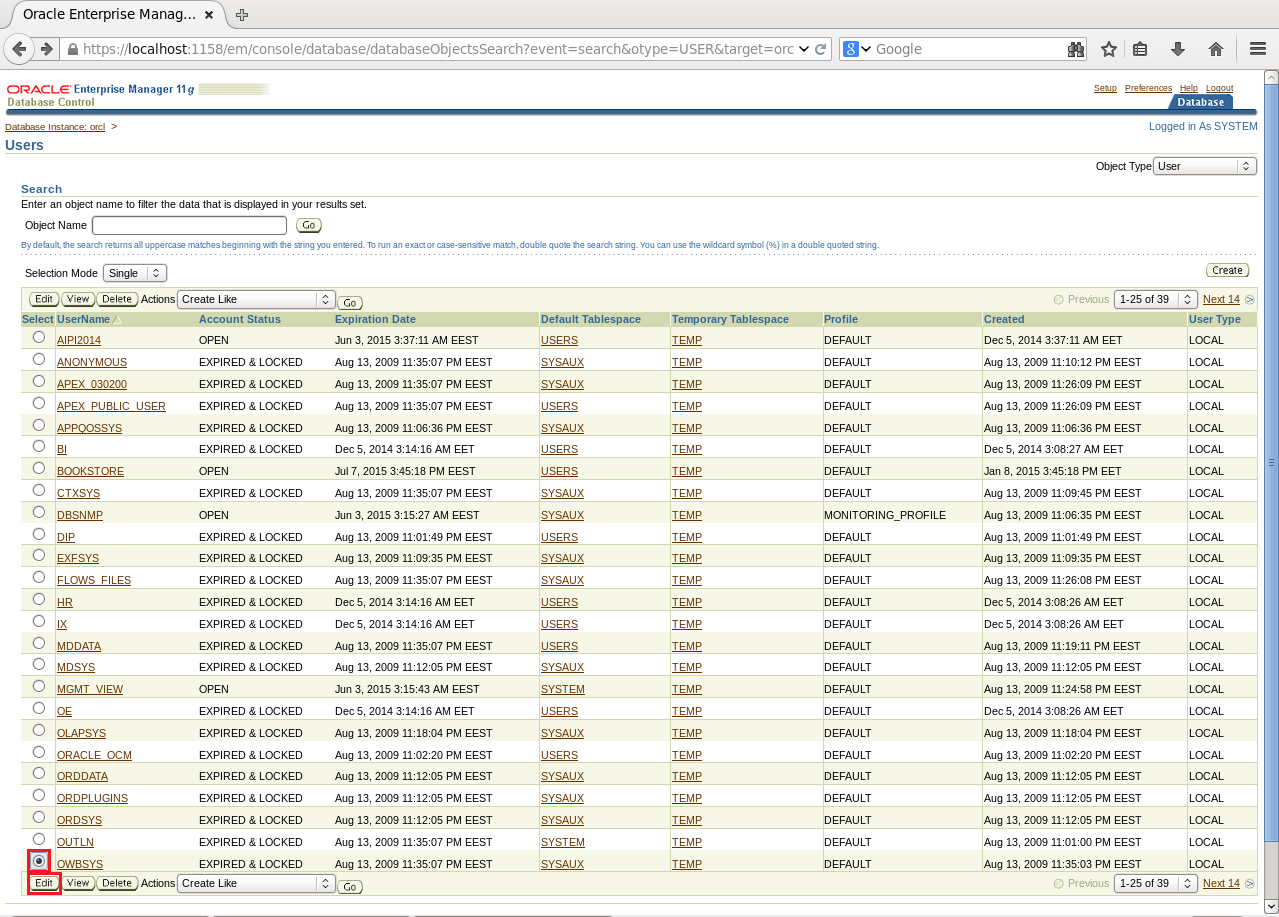Select the OUTLN user radio button

(39, 839)
